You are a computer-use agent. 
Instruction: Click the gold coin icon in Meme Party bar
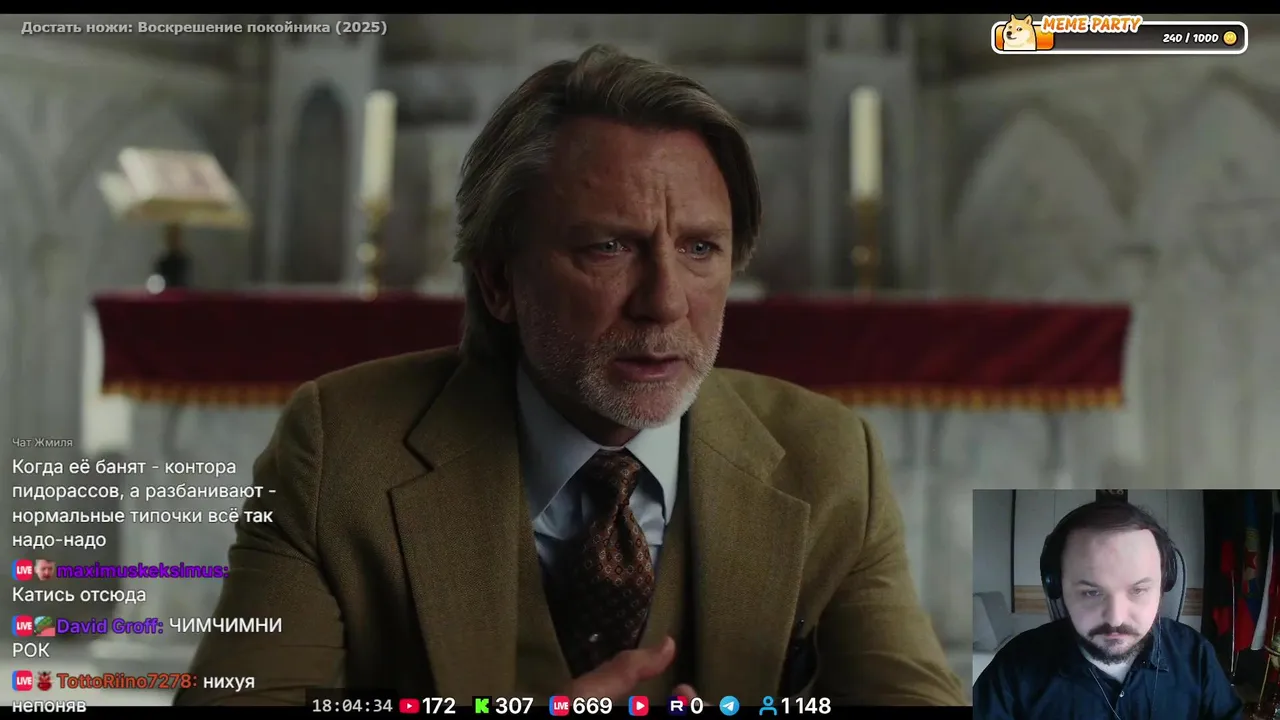(1230, 38)
